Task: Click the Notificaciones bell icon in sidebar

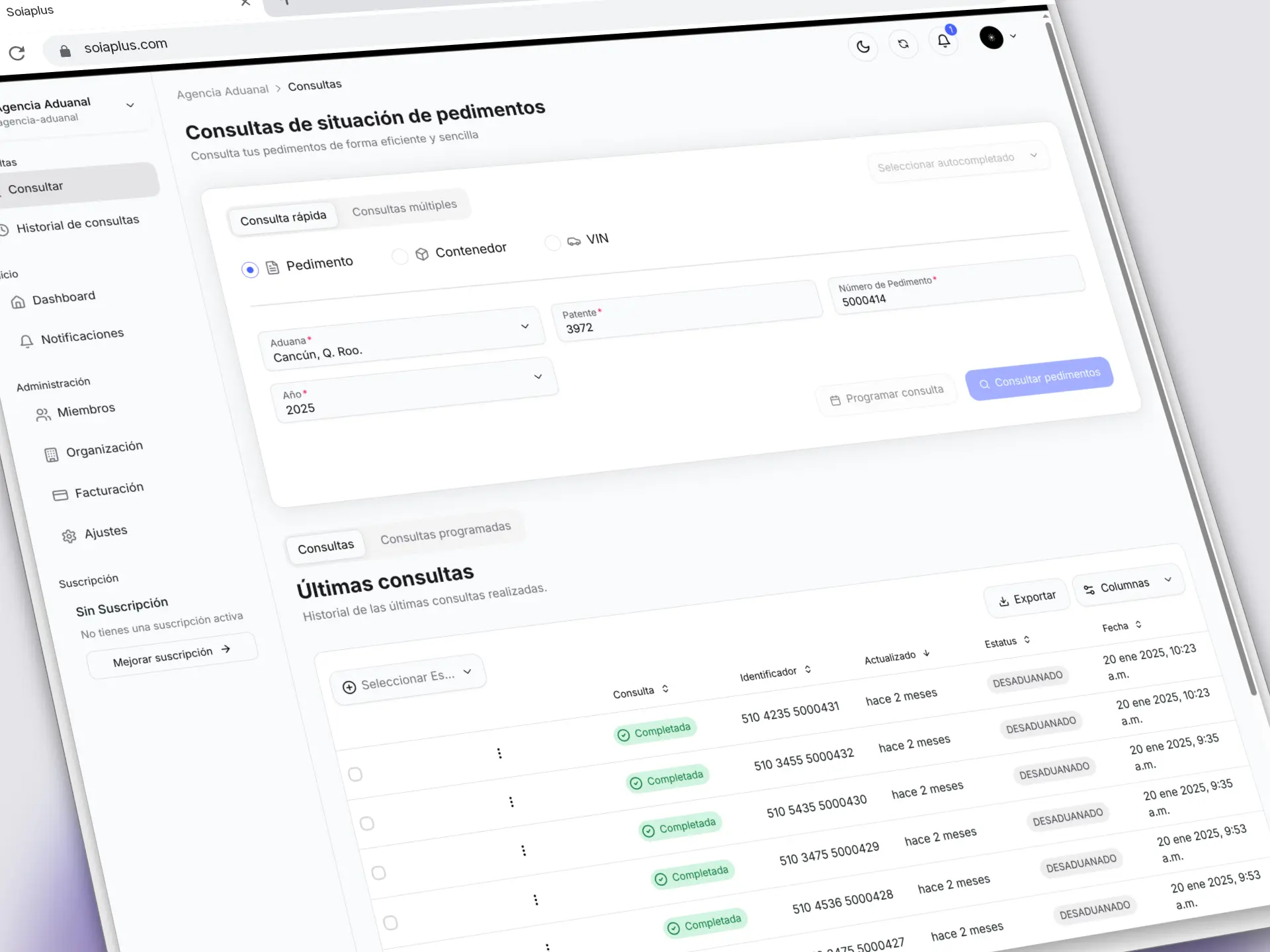Action: [26, 341]
